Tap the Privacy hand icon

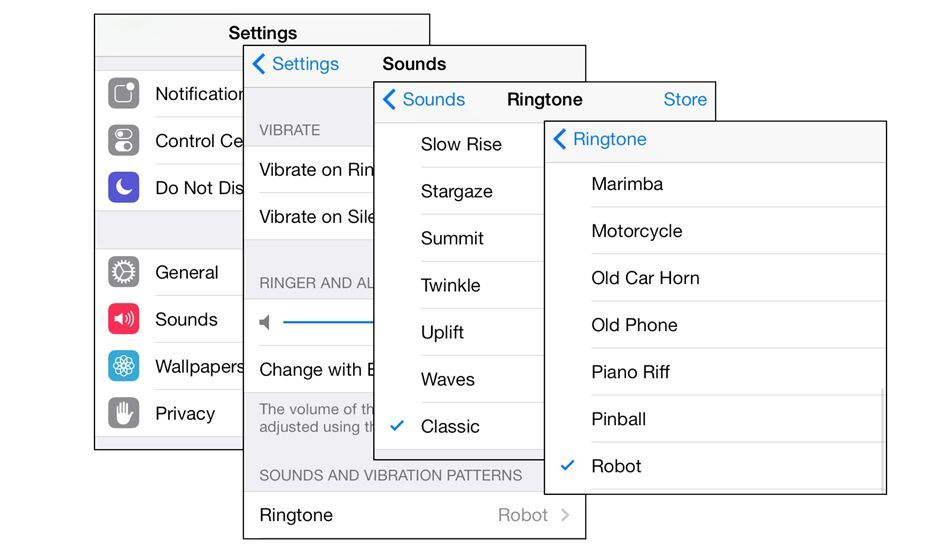(123, 413)
